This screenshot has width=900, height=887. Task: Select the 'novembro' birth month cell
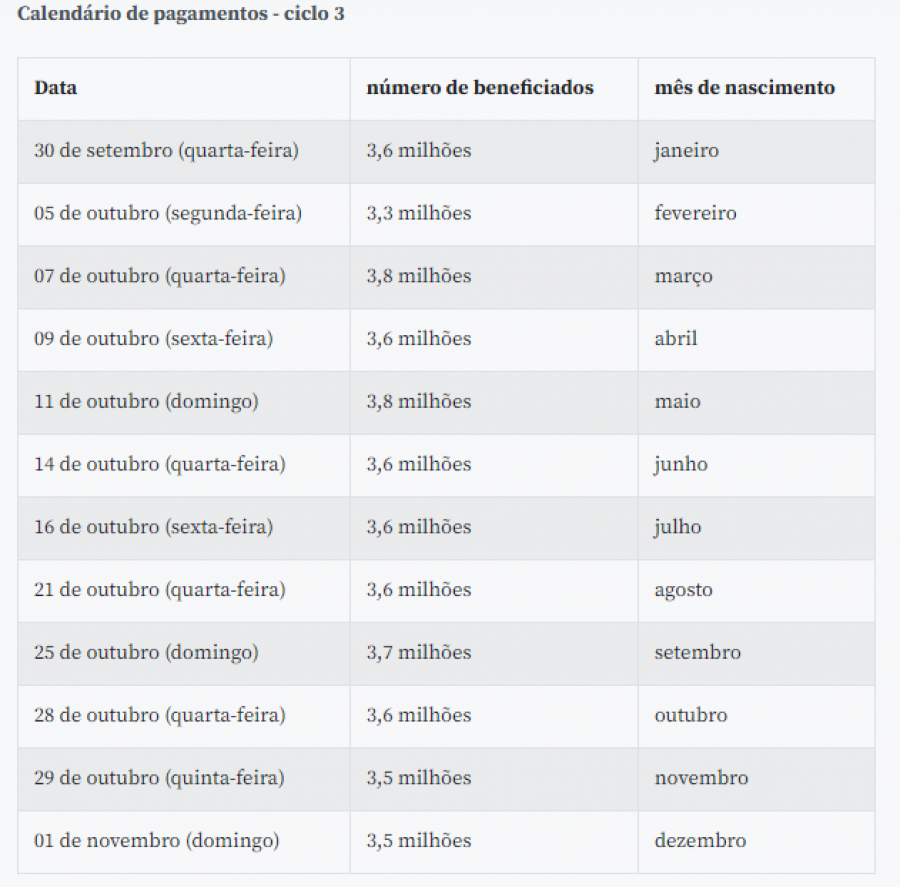coord(757,779)
